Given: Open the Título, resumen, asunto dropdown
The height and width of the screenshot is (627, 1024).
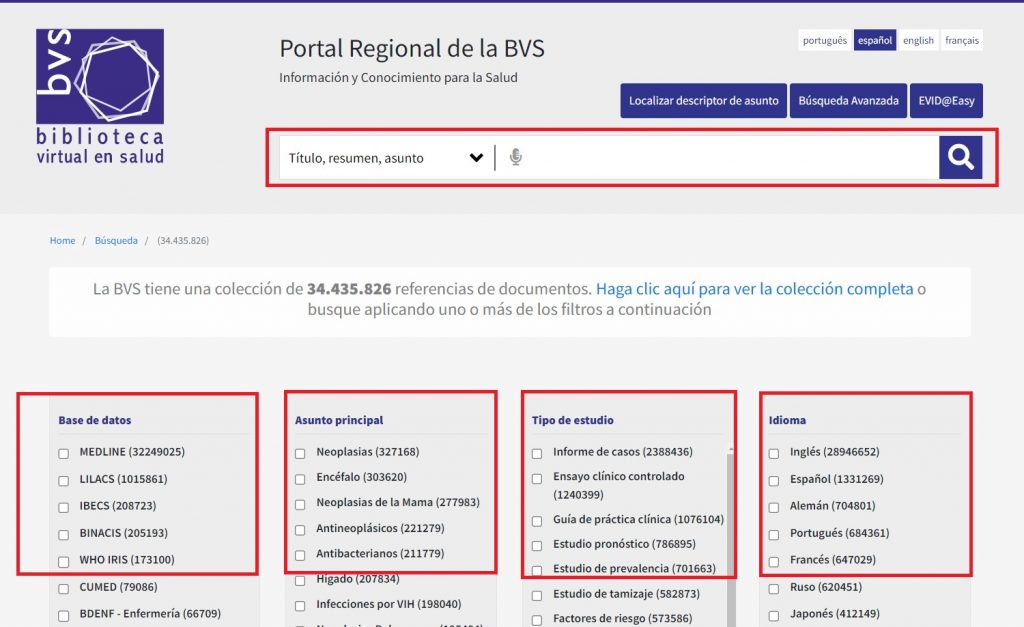Looking at the screenshot, I should coord(386,157).
